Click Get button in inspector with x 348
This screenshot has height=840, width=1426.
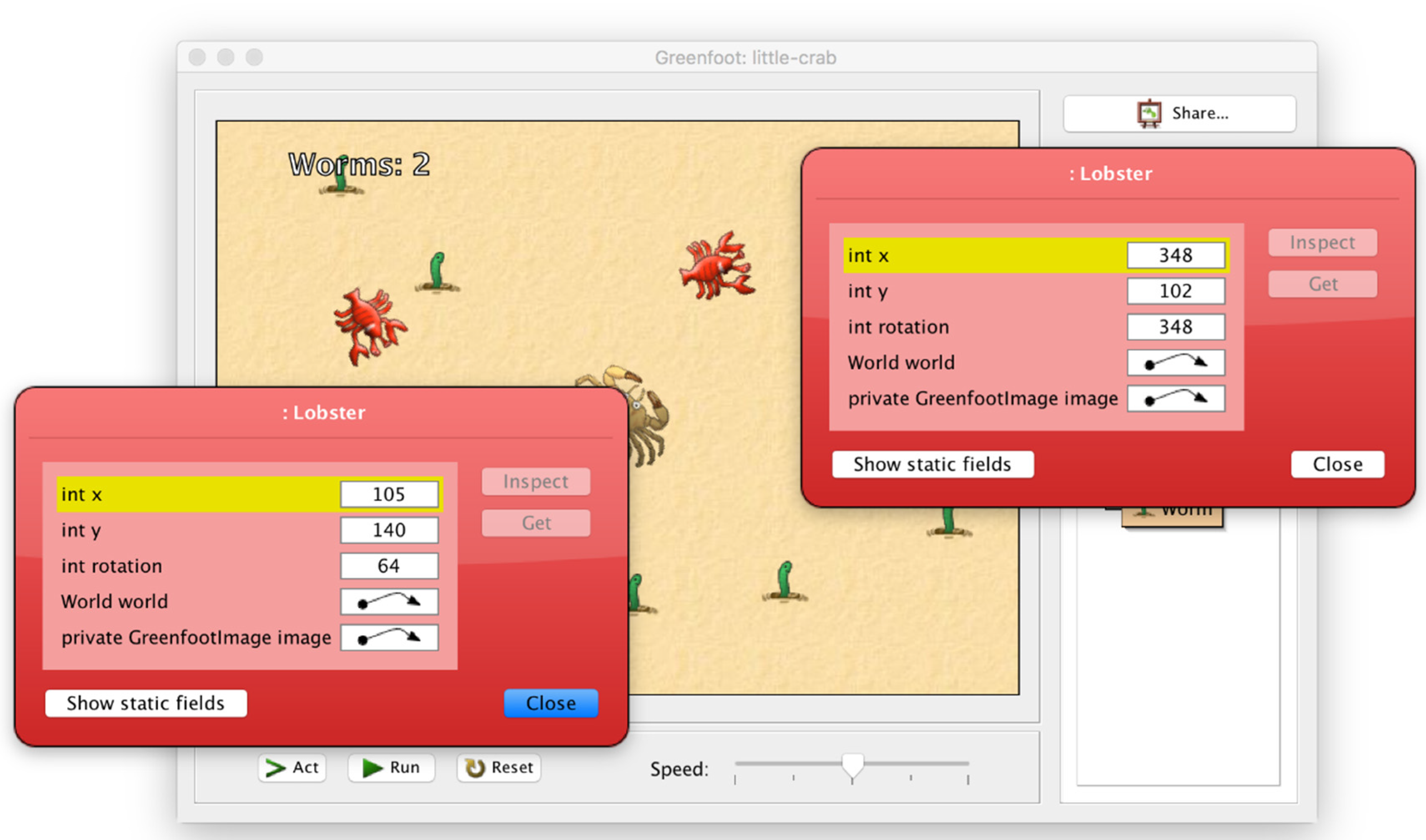tap(1323, 284)
